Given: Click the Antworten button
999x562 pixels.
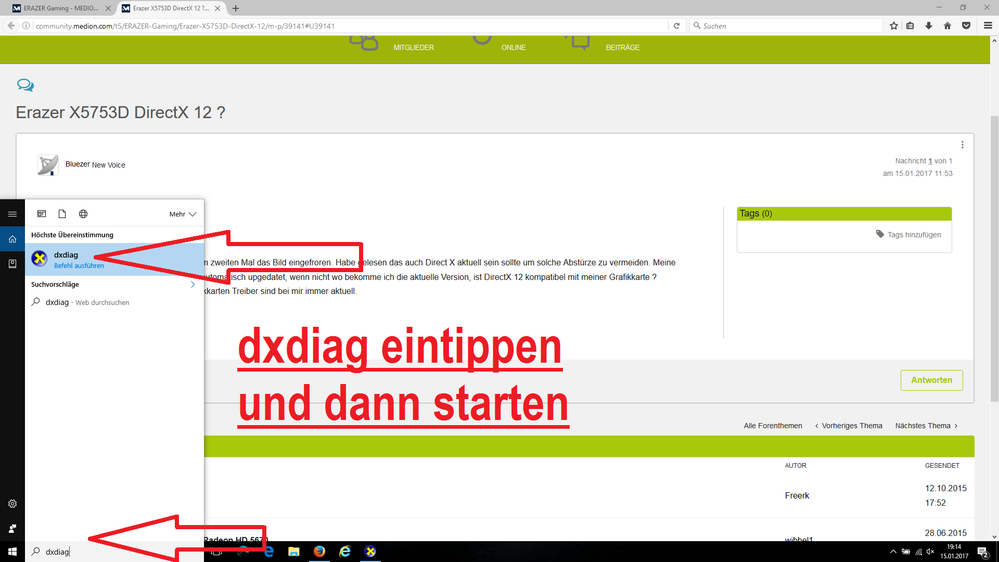Looking at the screenshot, I should coord(931,380).
